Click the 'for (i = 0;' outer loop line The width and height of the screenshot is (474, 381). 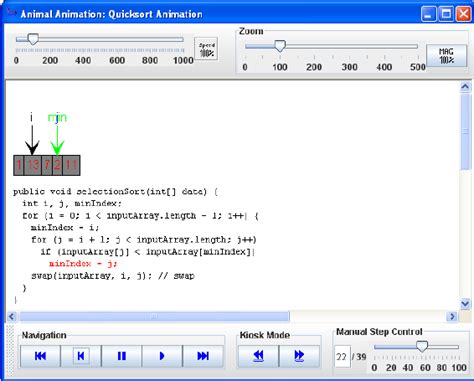tap(140, 216)
